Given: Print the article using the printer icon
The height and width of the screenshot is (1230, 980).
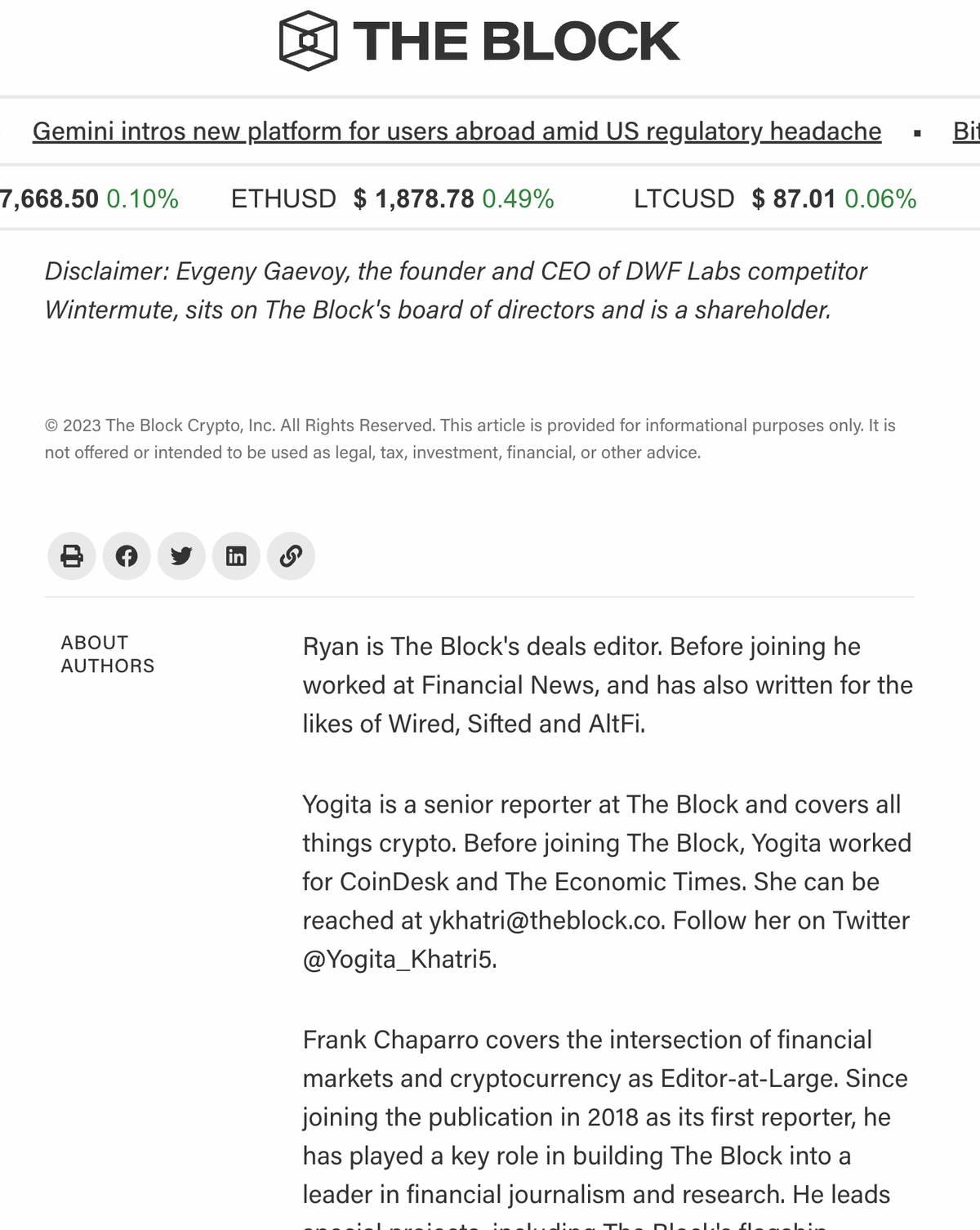Looking at the screenshot, I should pyautogui.click(x=72, y=556).
